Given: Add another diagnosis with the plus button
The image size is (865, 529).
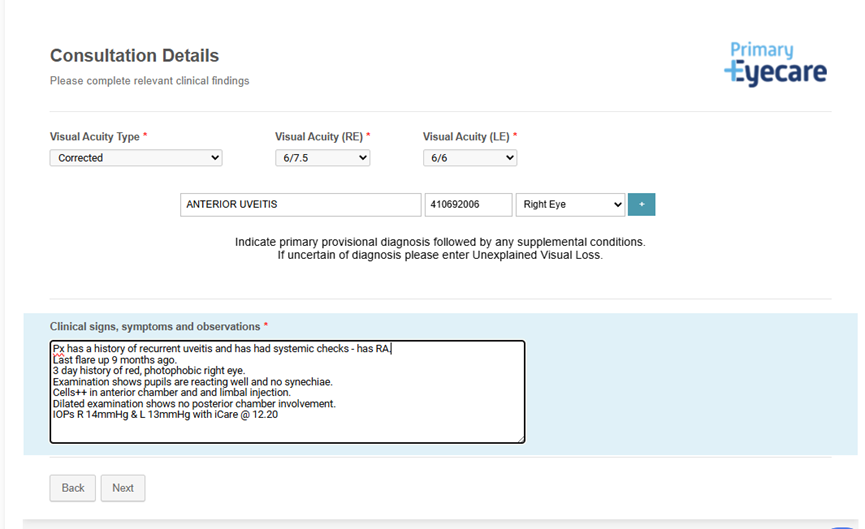Looking at the screenshot, I should point(642,205).
